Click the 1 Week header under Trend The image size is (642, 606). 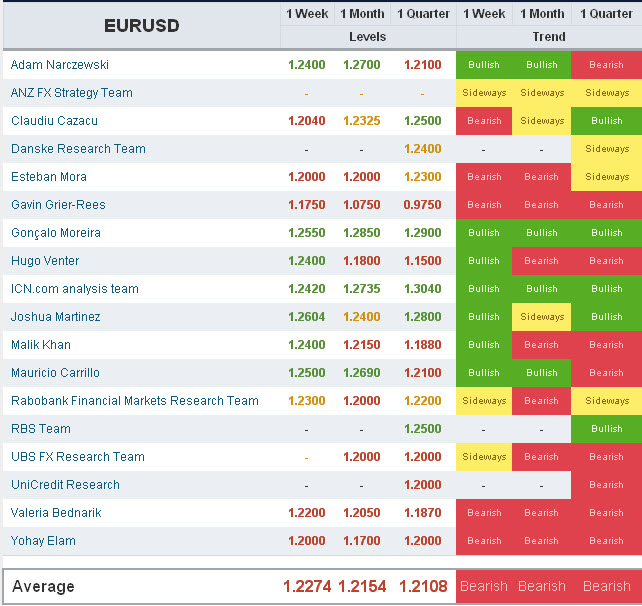(484, 14)
